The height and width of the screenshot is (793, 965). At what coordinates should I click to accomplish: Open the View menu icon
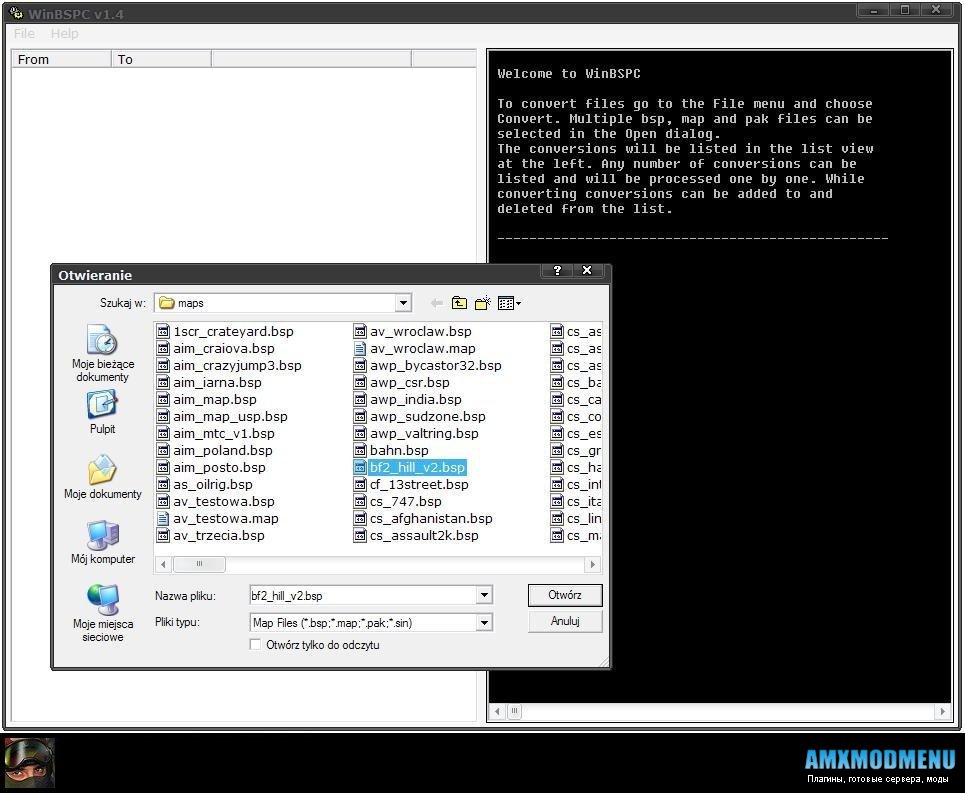[x=509, y=303]
